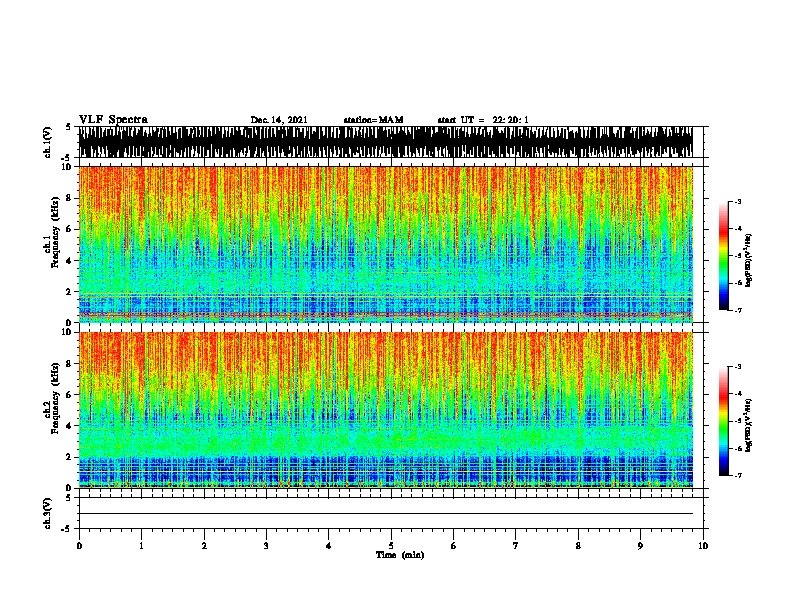
Task: Click the ch.1 "Frequency (kHz)" axis label
Action: pos(55,233)
